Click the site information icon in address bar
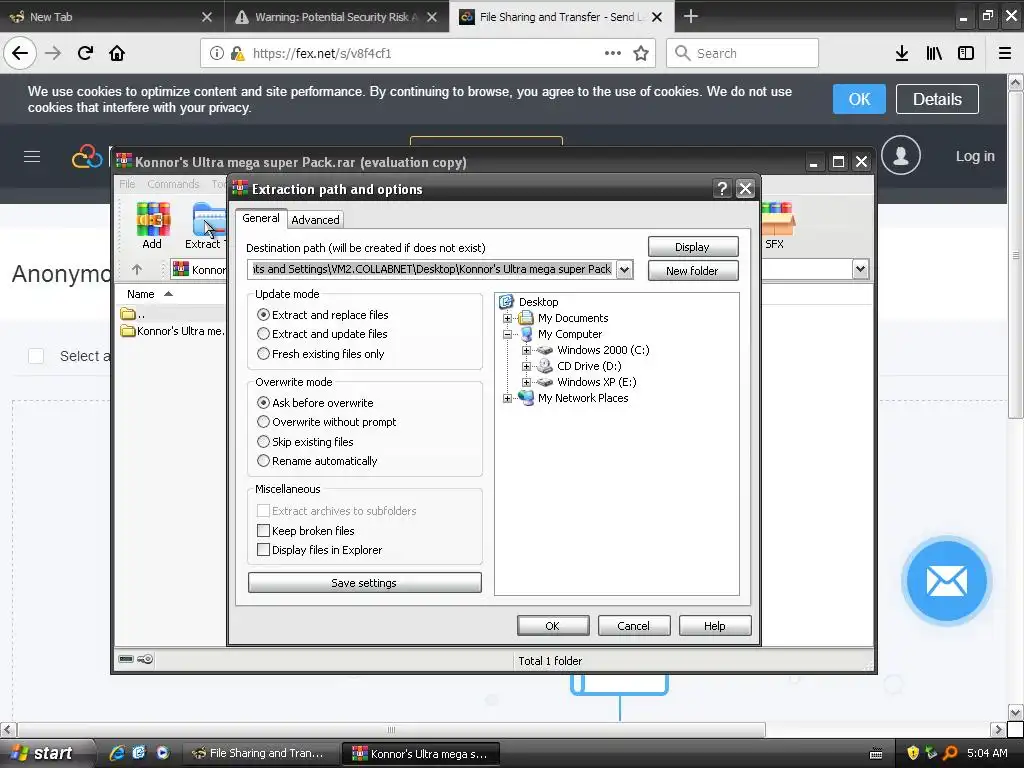This screenshot has height=768, width=1024. point(217,54)
